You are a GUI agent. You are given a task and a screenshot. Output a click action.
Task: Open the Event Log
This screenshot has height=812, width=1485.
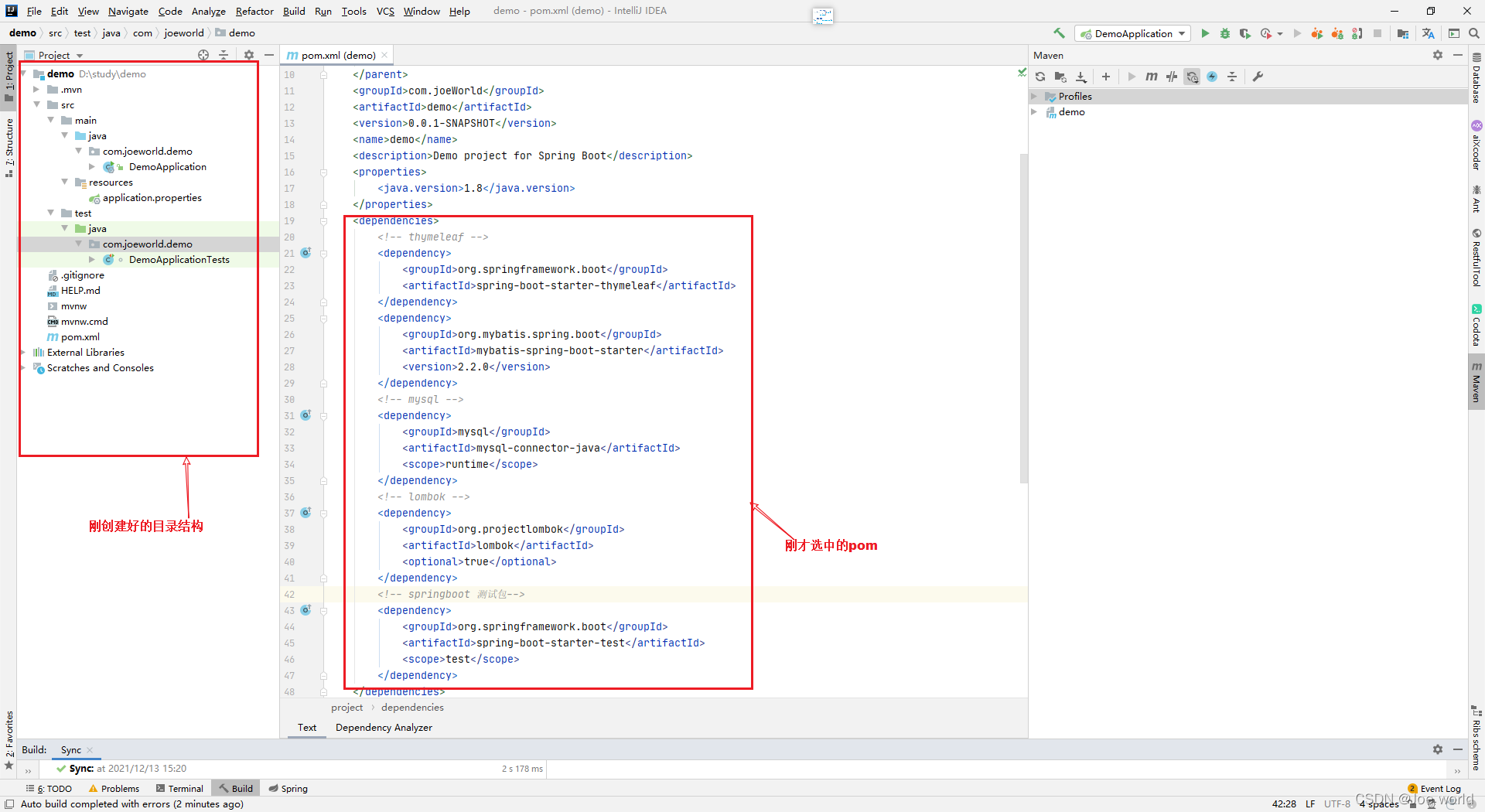click(1435, 789)
